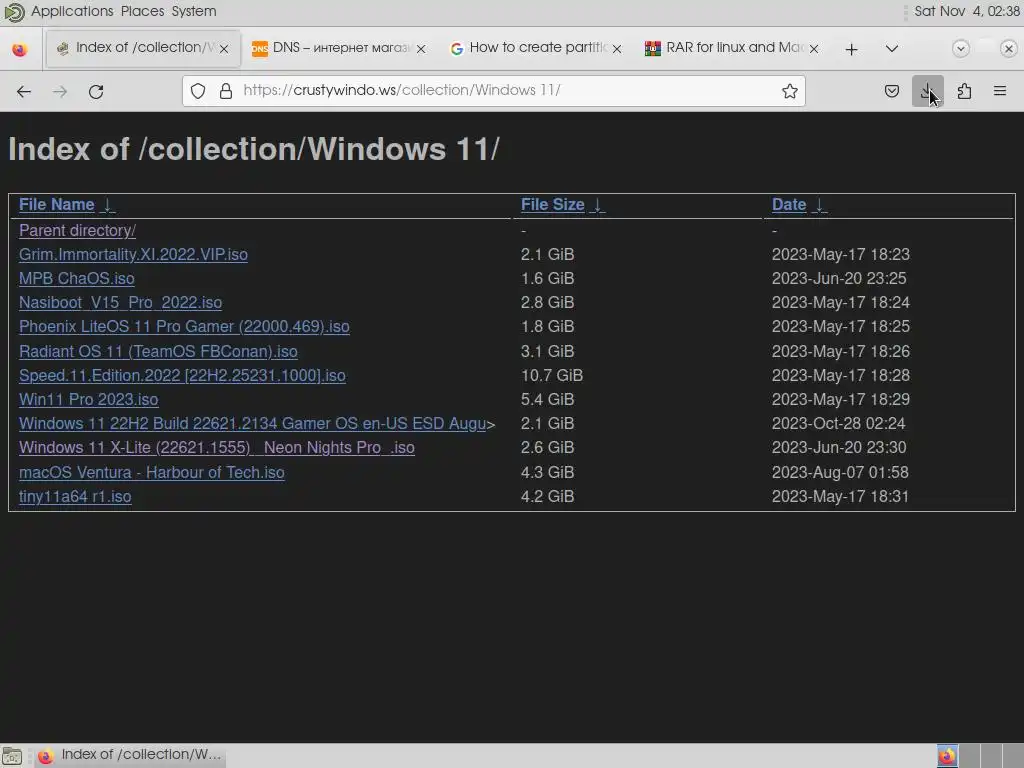
Task: Click the clock showing Sat Nov 4
Action: click(967, 11)
